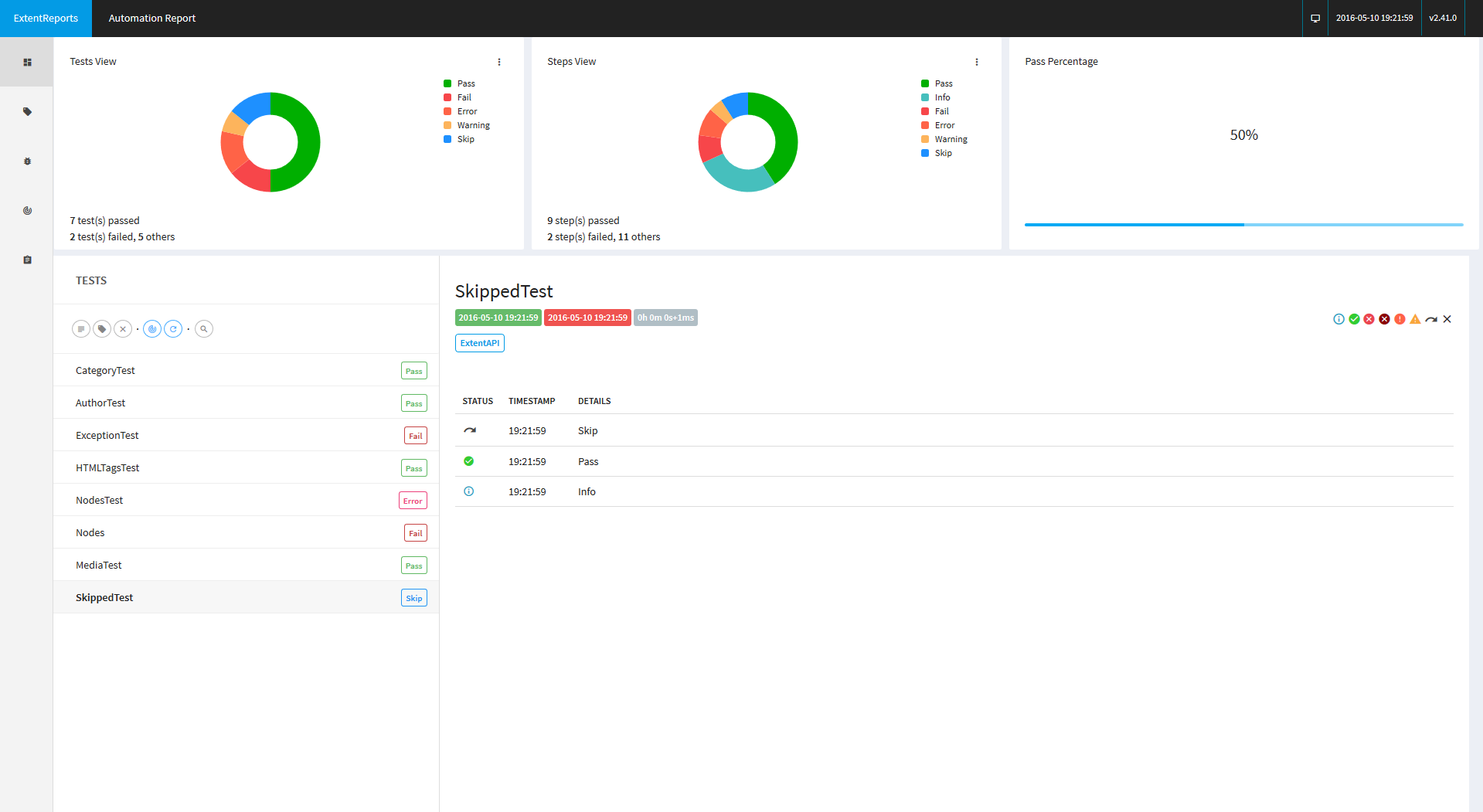
Task: Open the category tag filter dropdown in tests toolbar
Action: (x=102, y=329)
